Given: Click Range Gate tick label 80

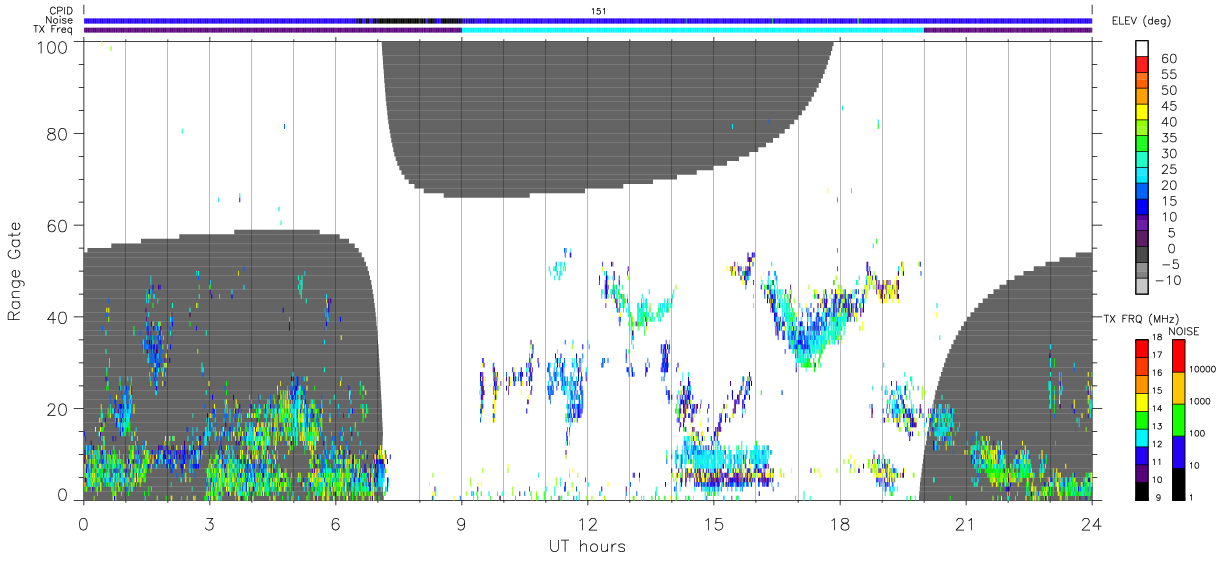Looking at the screenshot, I should click(56, 134).
